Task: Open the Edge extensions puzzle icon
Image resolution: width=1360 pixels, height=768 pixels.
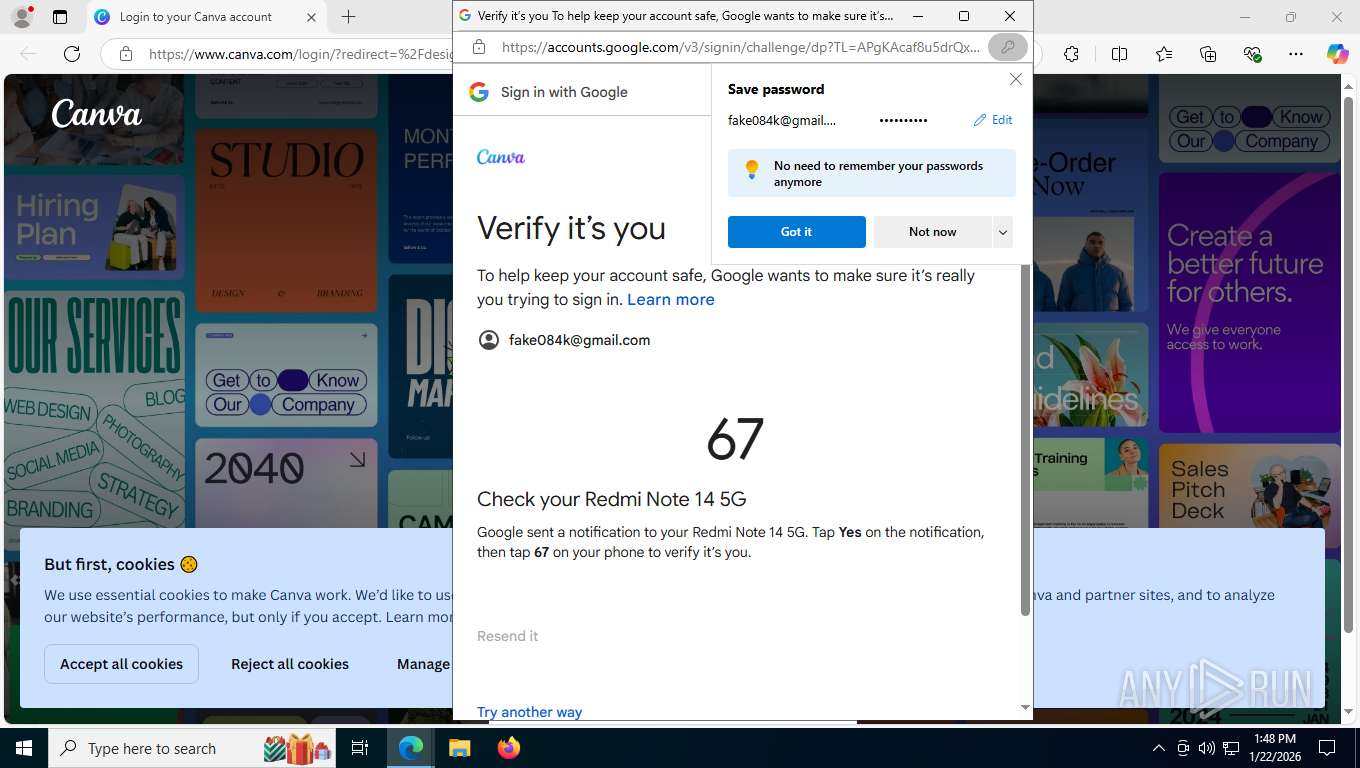Action: (x=1071, y=54)
